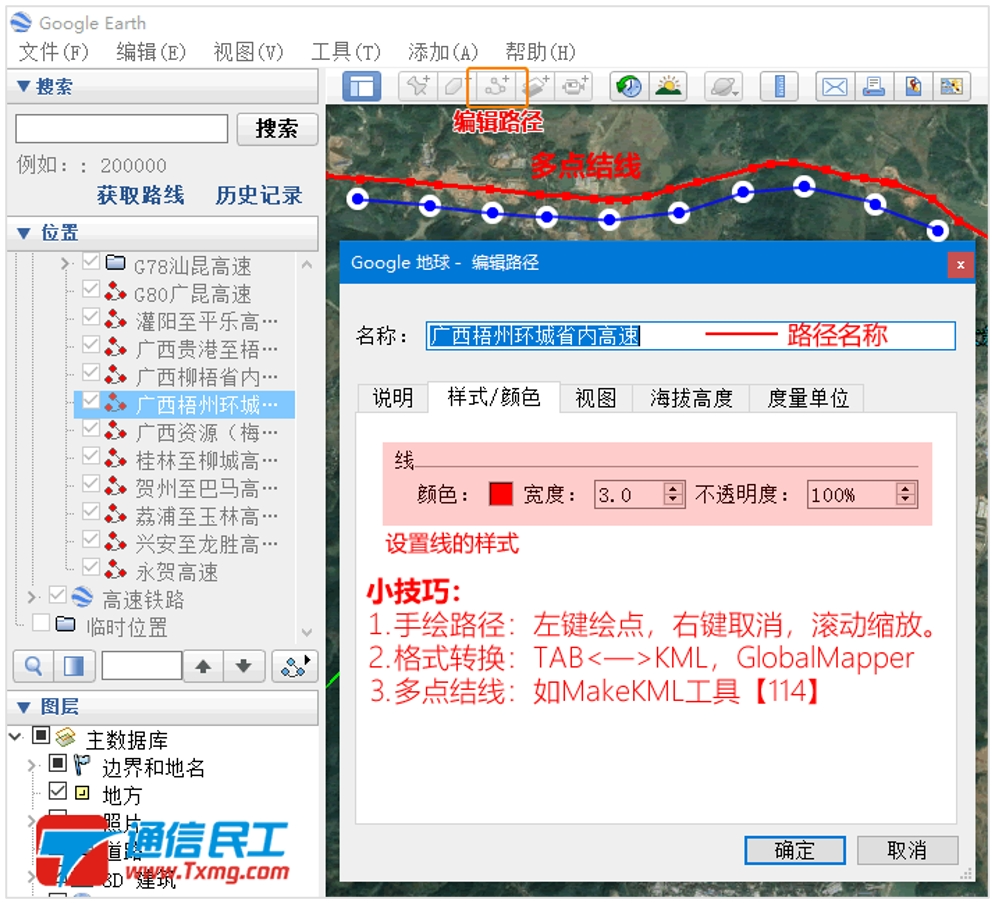The height and width of the screenshot is (903, 994).
Task: Click the Add Image Overlay toolbar icon
Action: [x=536, y=86]
